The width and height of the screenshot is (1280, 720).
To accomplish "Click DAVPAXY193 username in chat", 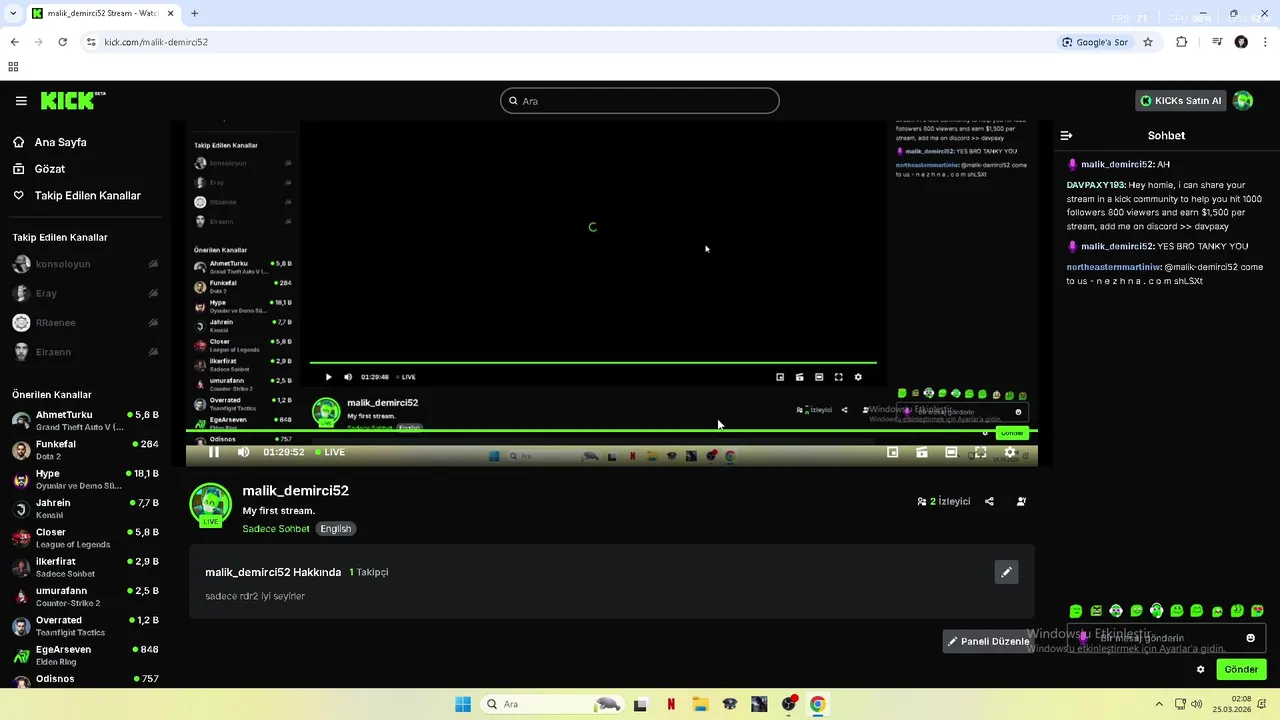I will (1096, 185).
